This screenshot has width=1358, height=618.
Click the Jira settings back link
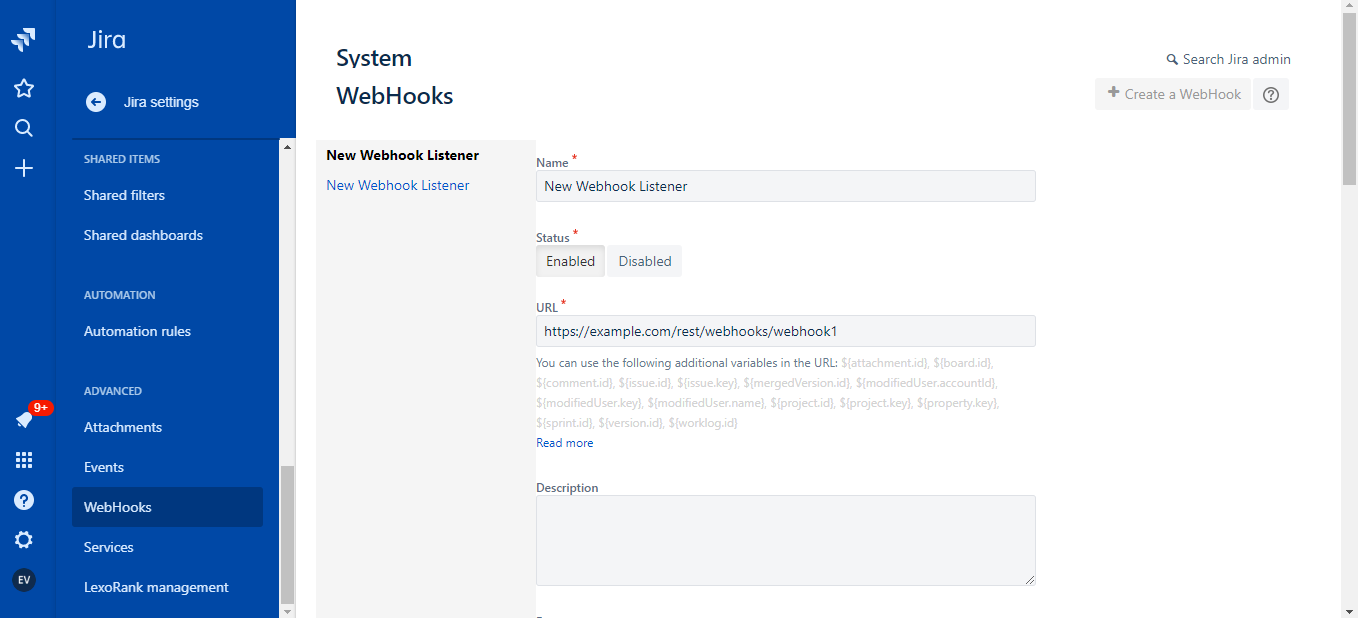161,102
